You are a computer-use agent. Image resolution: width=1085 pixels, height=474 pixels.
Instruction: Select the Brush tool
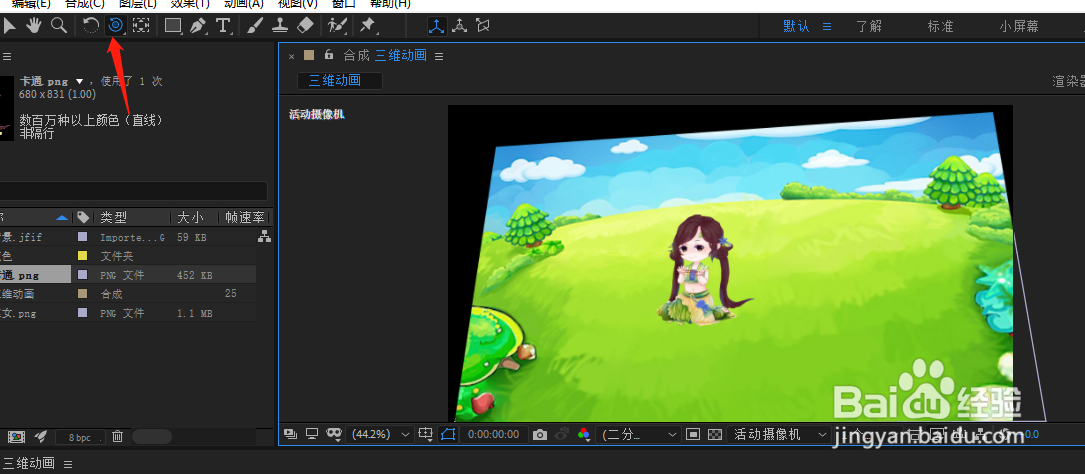pos(255,26)
